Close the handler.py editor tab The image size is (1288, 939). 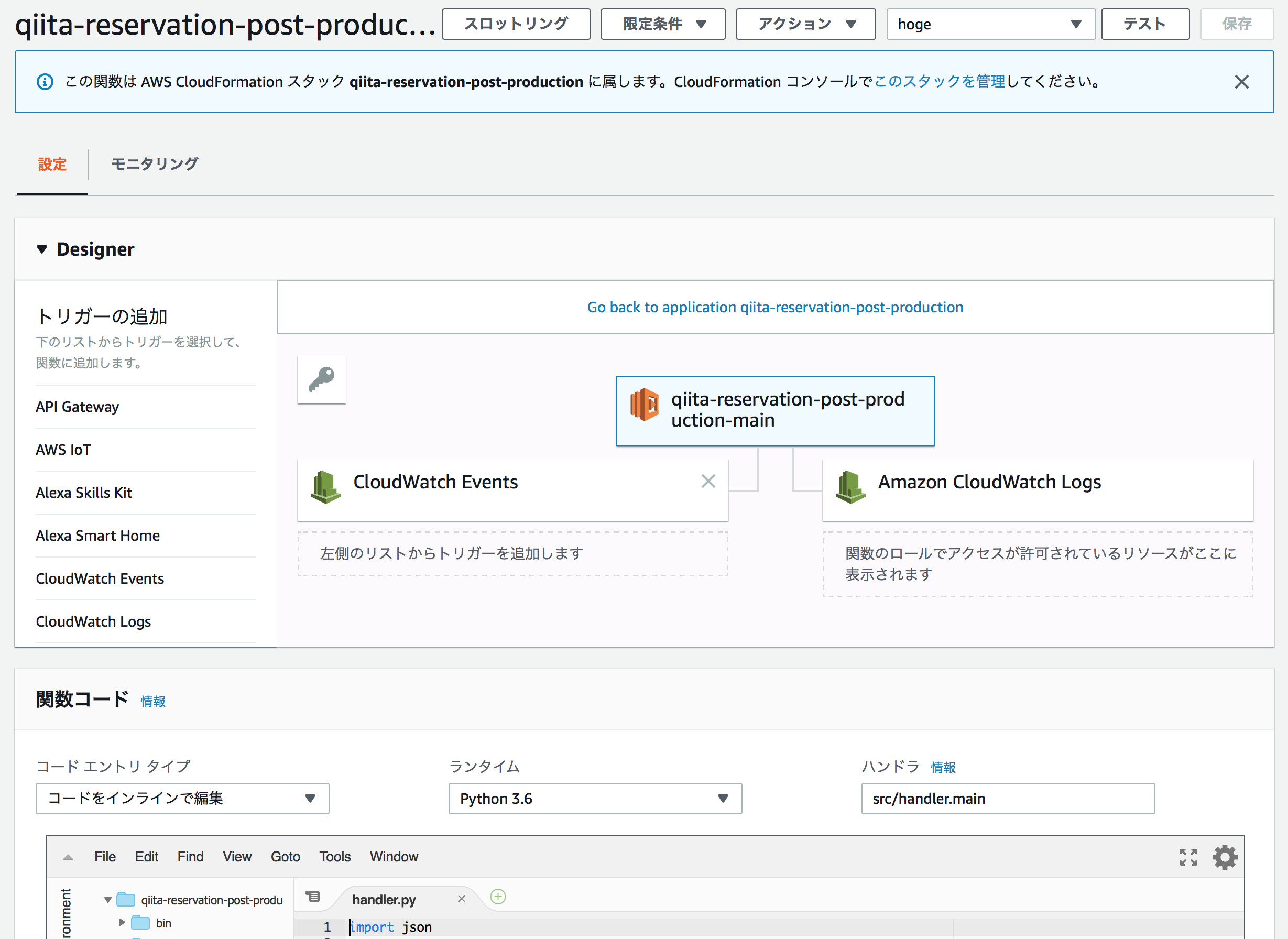point(462,899)
